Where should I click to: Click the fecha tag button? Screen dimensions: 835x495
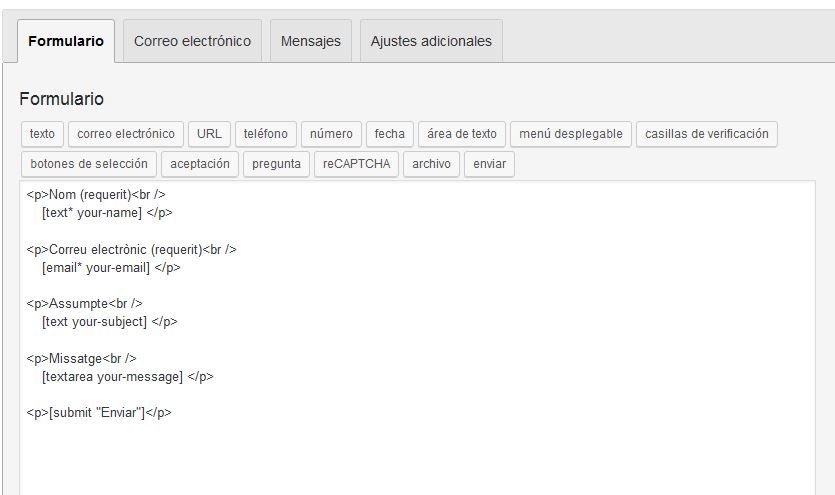(390, 134)
